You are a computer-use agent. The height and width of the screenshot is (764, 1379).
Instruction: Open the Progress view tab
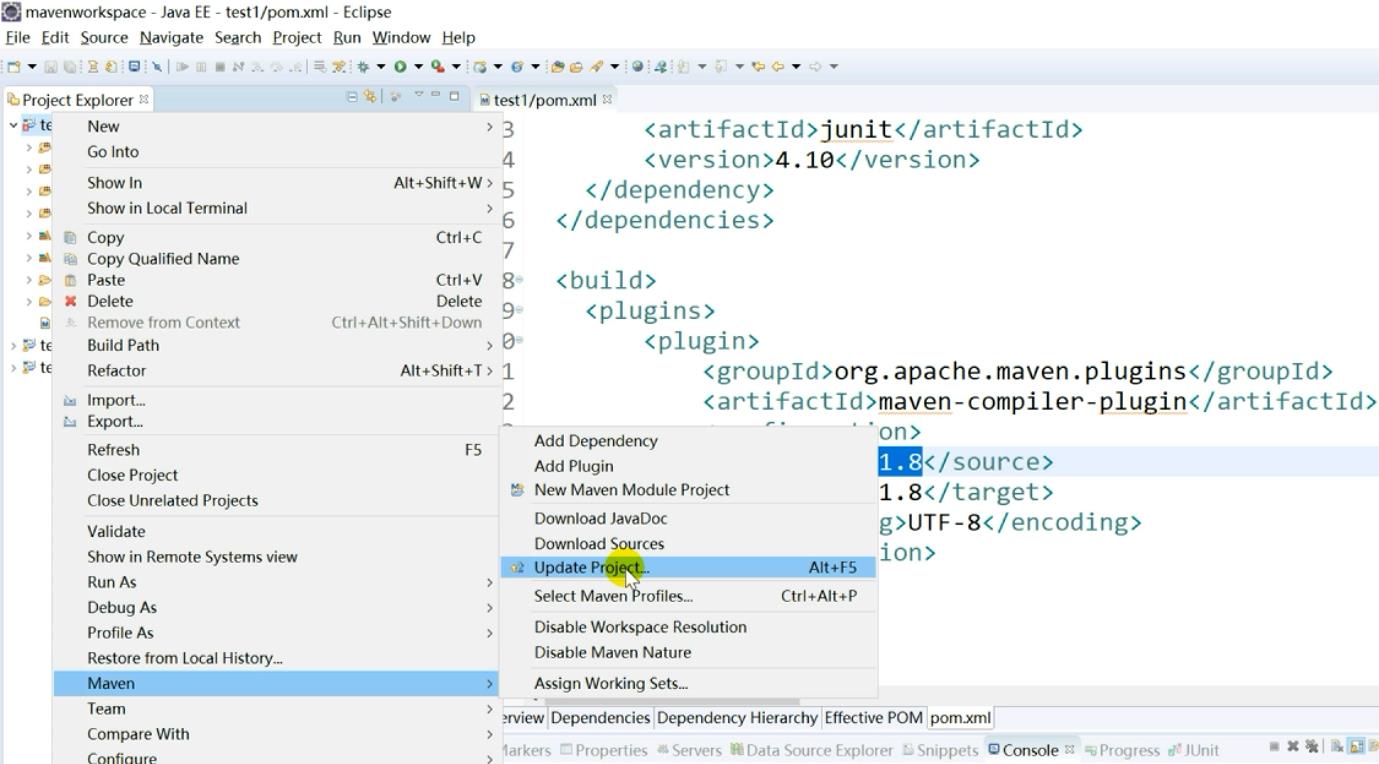tap(1122, 750)
